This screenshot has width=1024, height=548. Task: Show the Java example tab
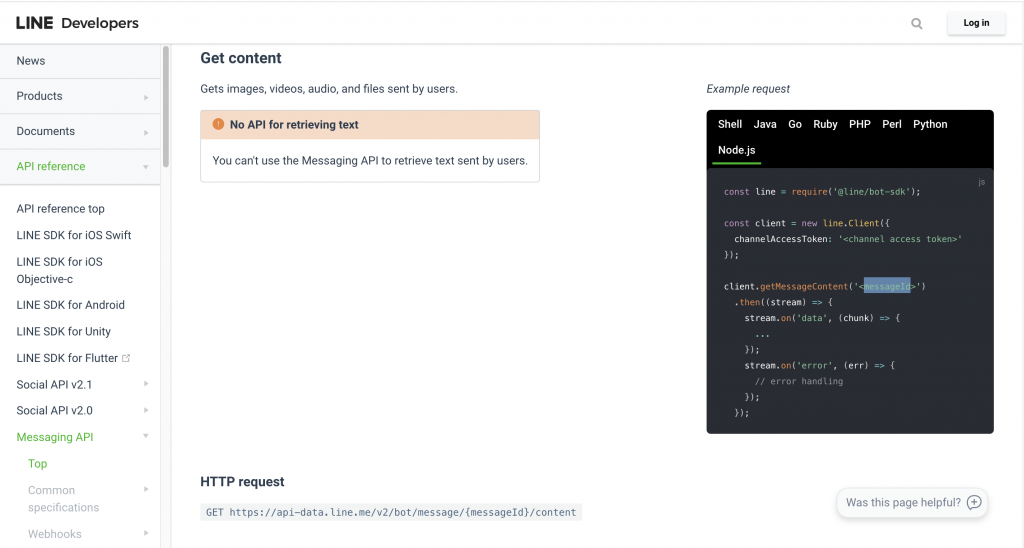765,124
